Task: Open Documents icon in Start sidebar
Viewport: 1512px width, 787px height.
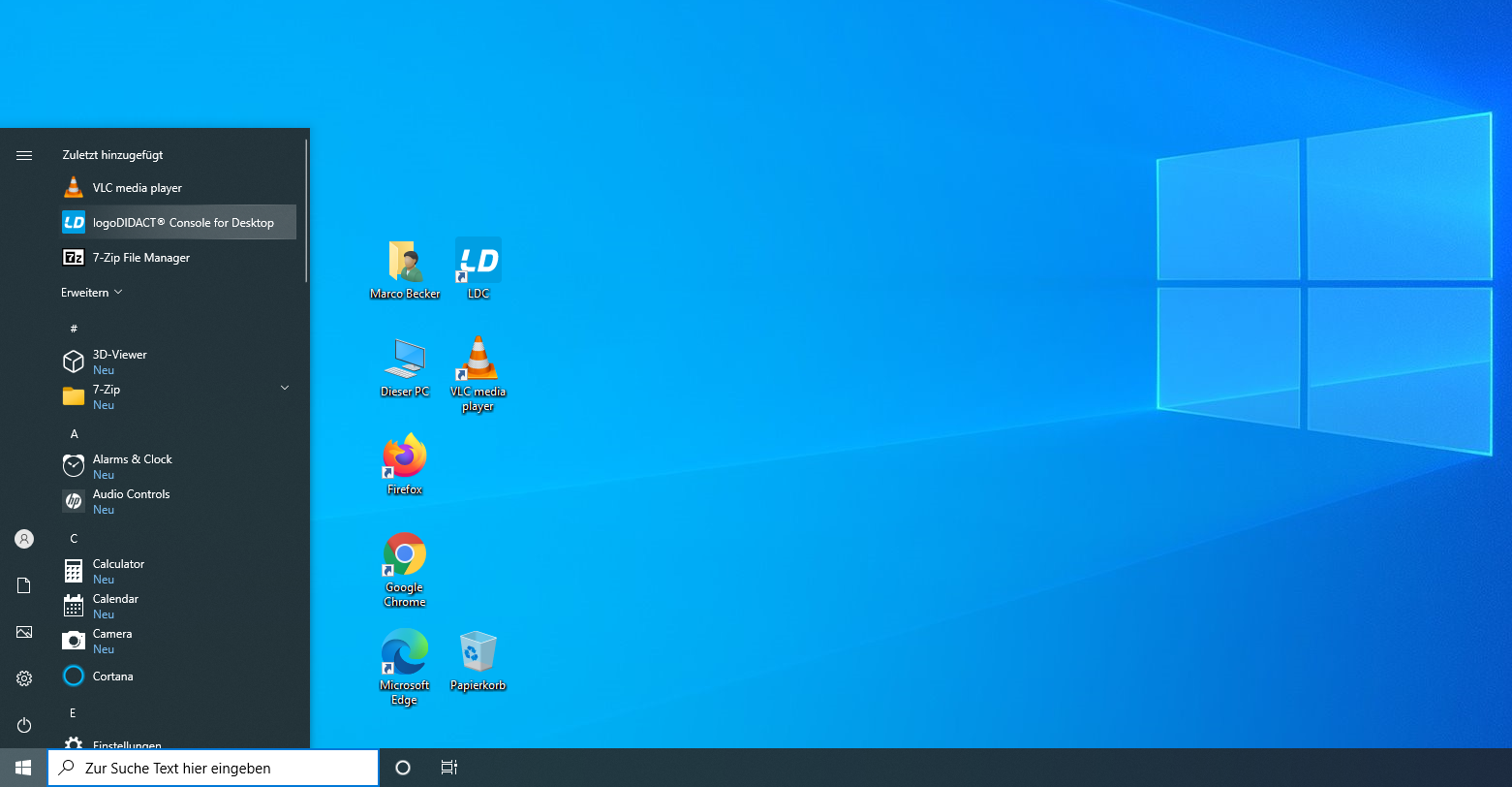Action: coord(24,585)
